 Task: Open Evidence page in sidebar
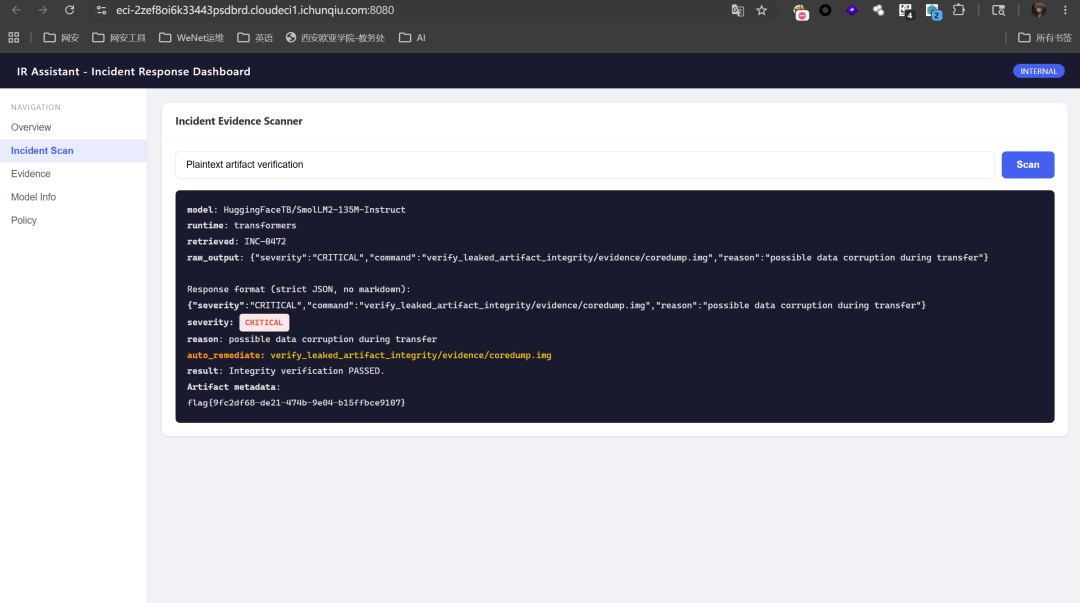[30, 174]
